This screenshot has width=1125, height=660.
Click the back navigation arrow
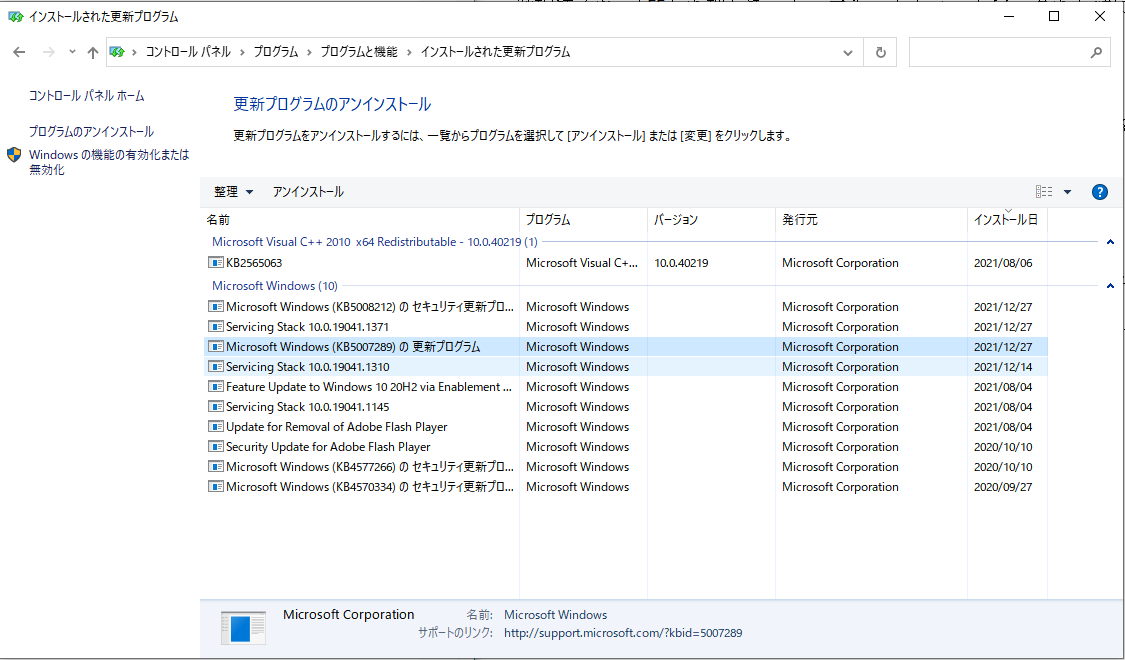(20, 52)
